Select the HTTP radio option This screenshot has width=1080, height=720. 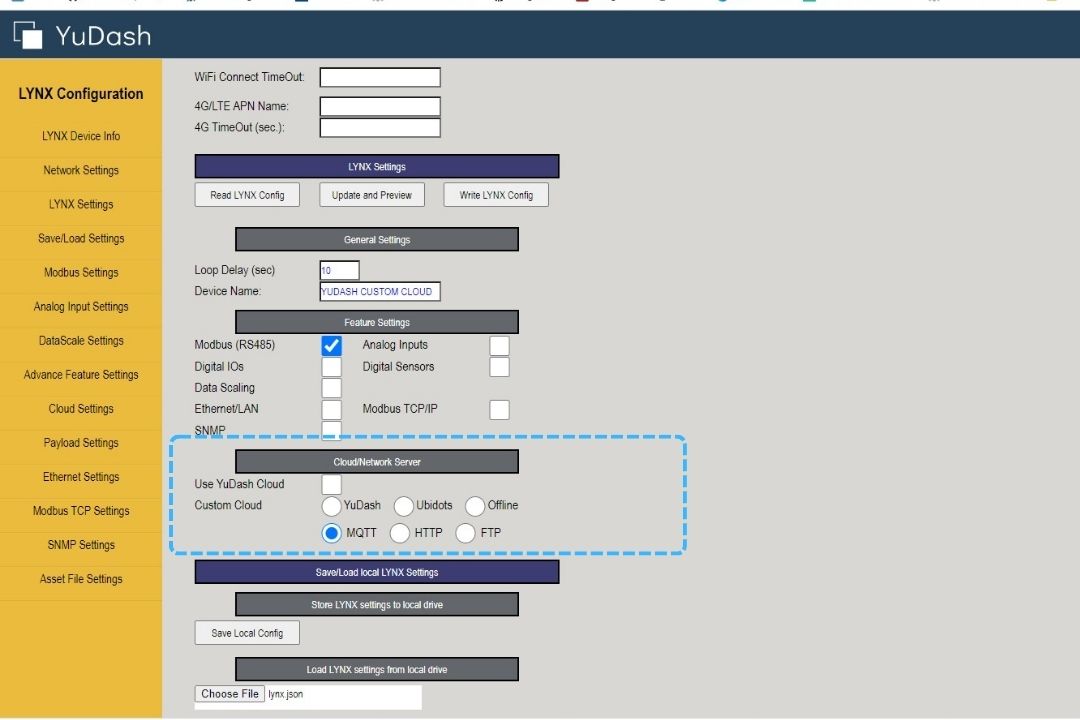399,533
